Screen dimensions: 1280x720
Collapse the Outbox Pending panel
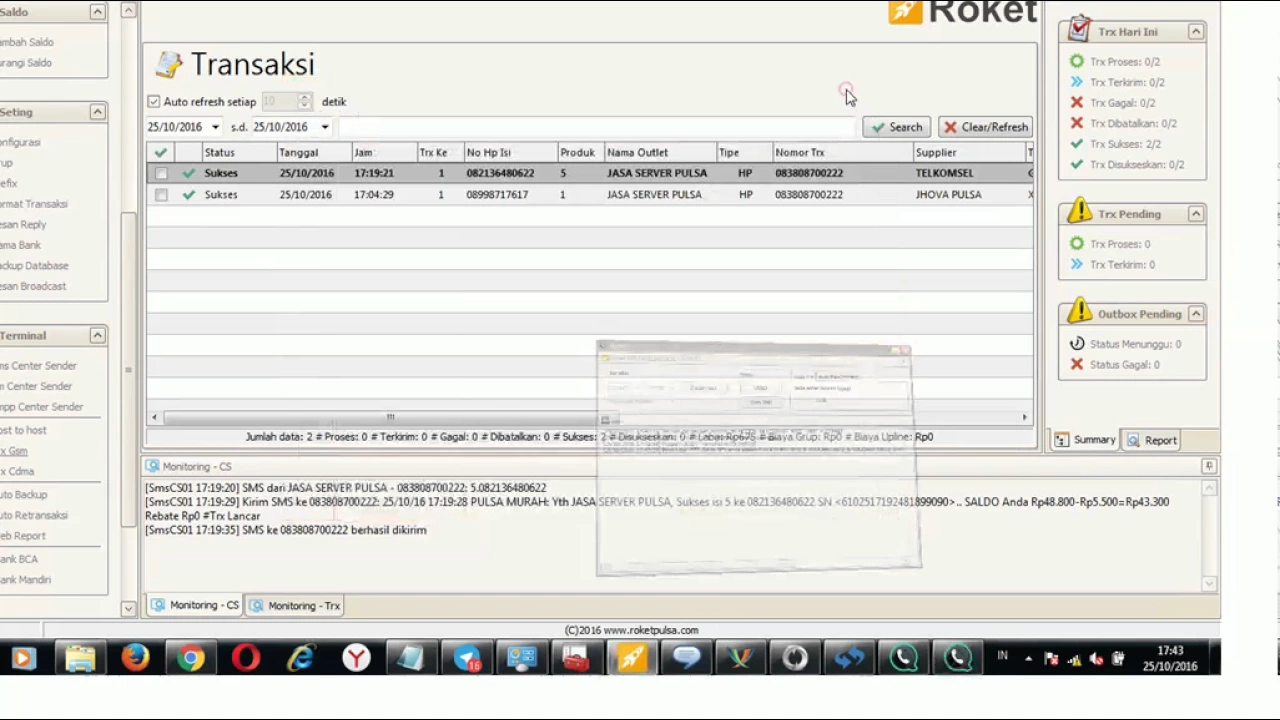pyautogui.click(x=1195, y=314)
